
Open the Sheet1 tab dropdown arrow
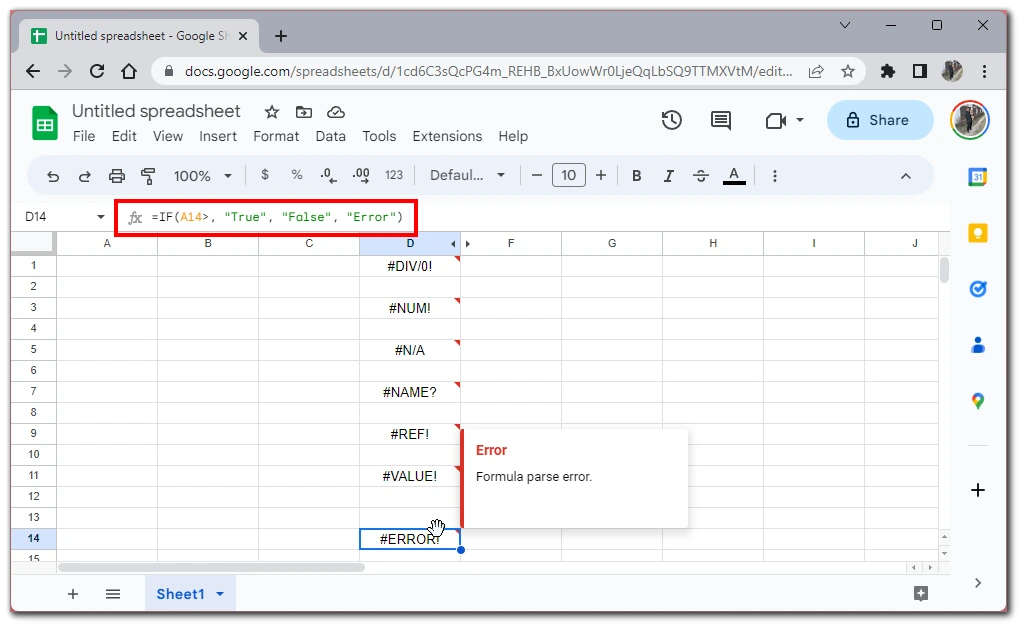pos(220,594)
